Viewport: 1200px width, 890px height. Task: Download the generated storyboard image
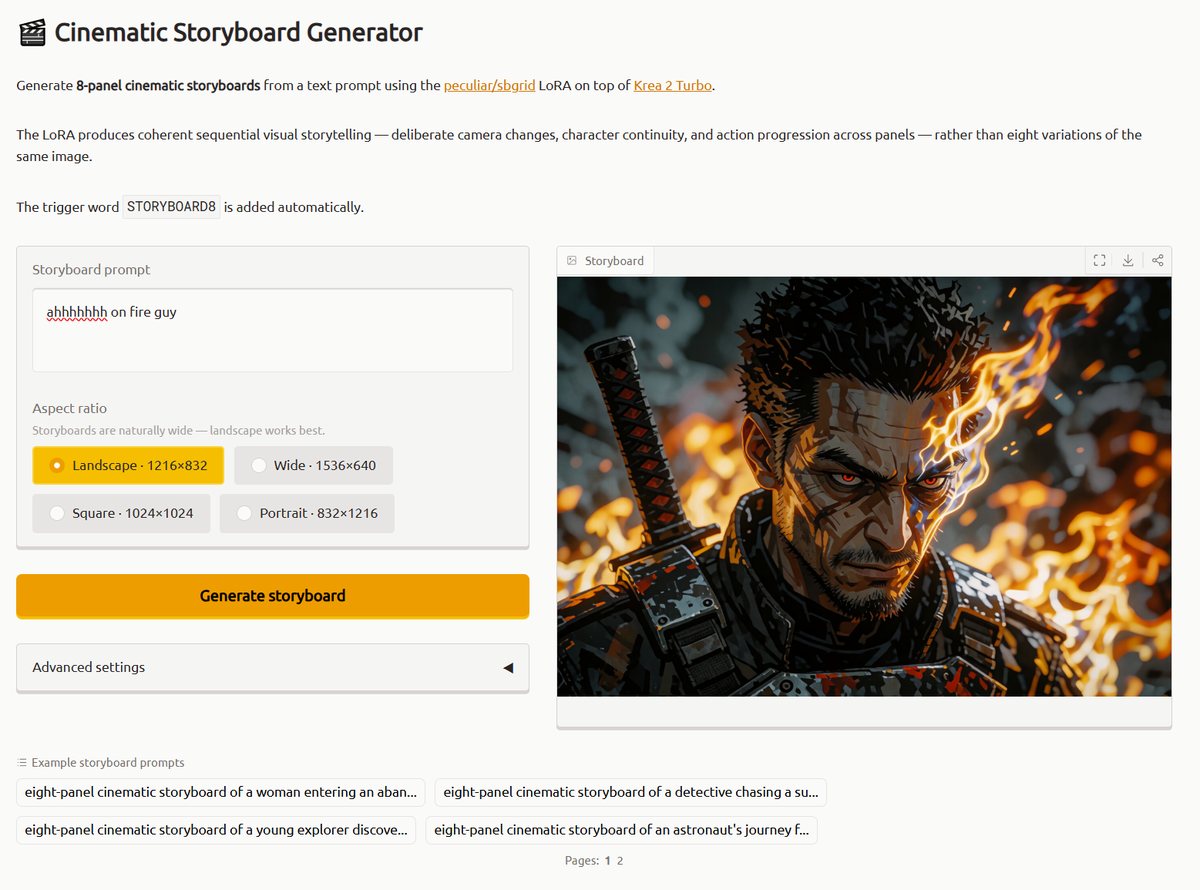click(x=1128, y=261)
